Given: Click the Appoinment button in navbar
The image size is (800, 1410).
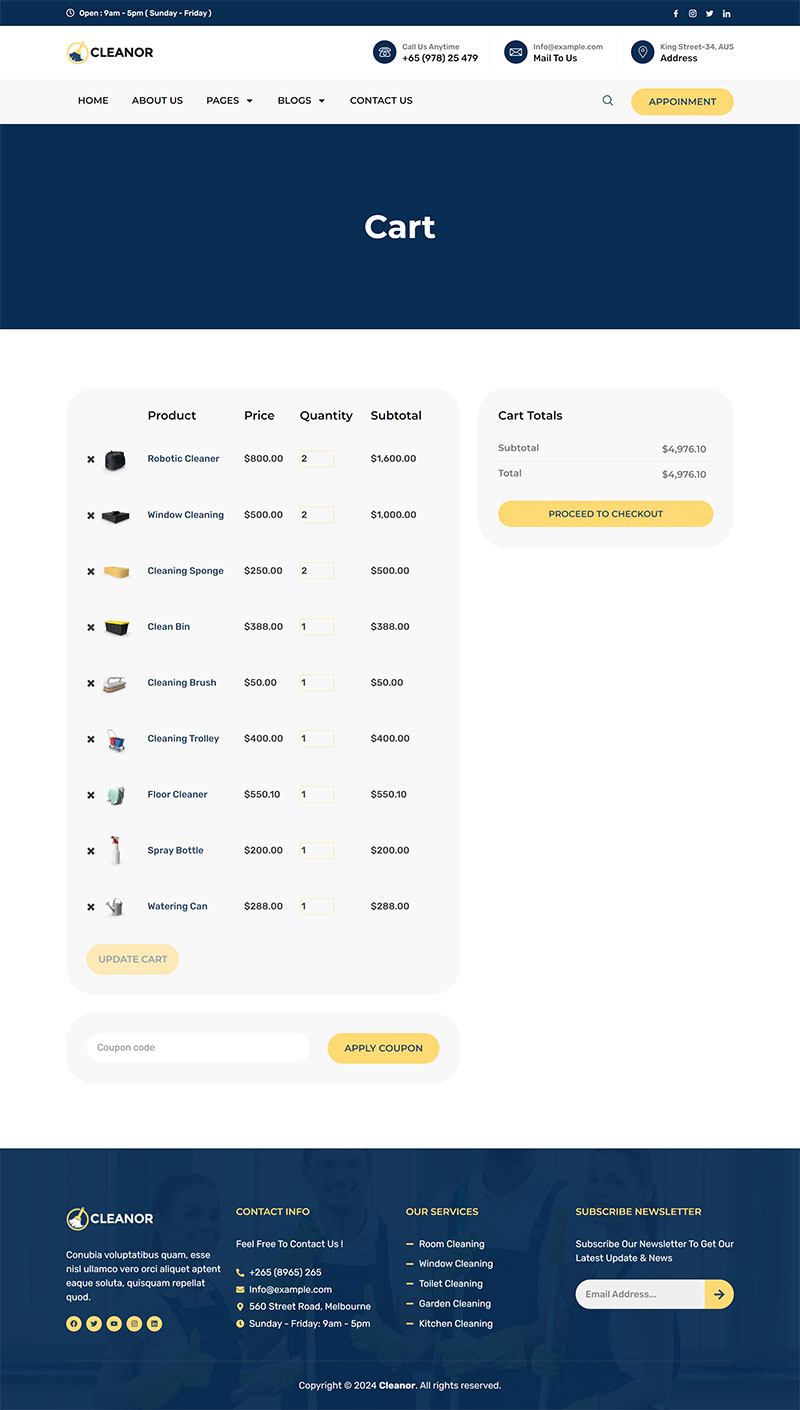Looking at the screenshot, I should [x=682, y=102].
